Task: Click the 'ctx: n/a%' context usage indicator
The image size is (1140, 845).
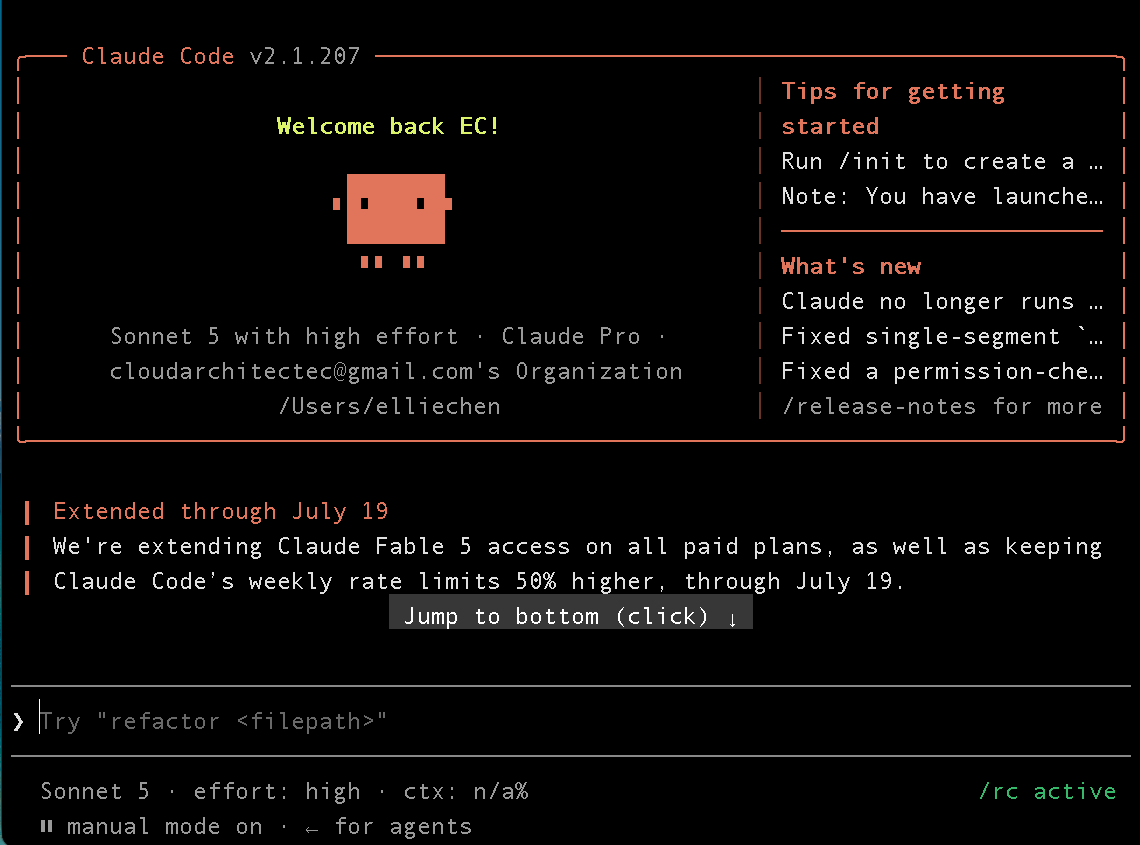Action: [466, 791]
